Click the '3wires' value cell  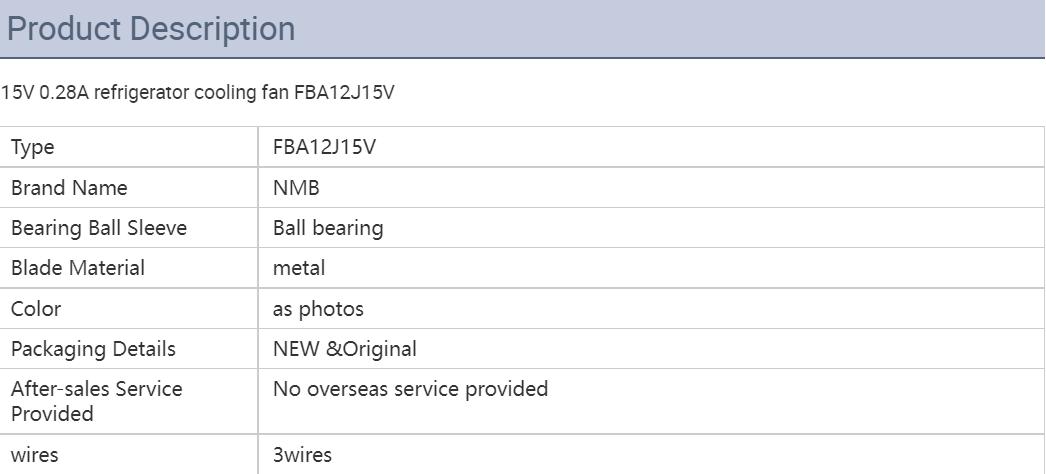pyautogui.click(x=302, y=455)
